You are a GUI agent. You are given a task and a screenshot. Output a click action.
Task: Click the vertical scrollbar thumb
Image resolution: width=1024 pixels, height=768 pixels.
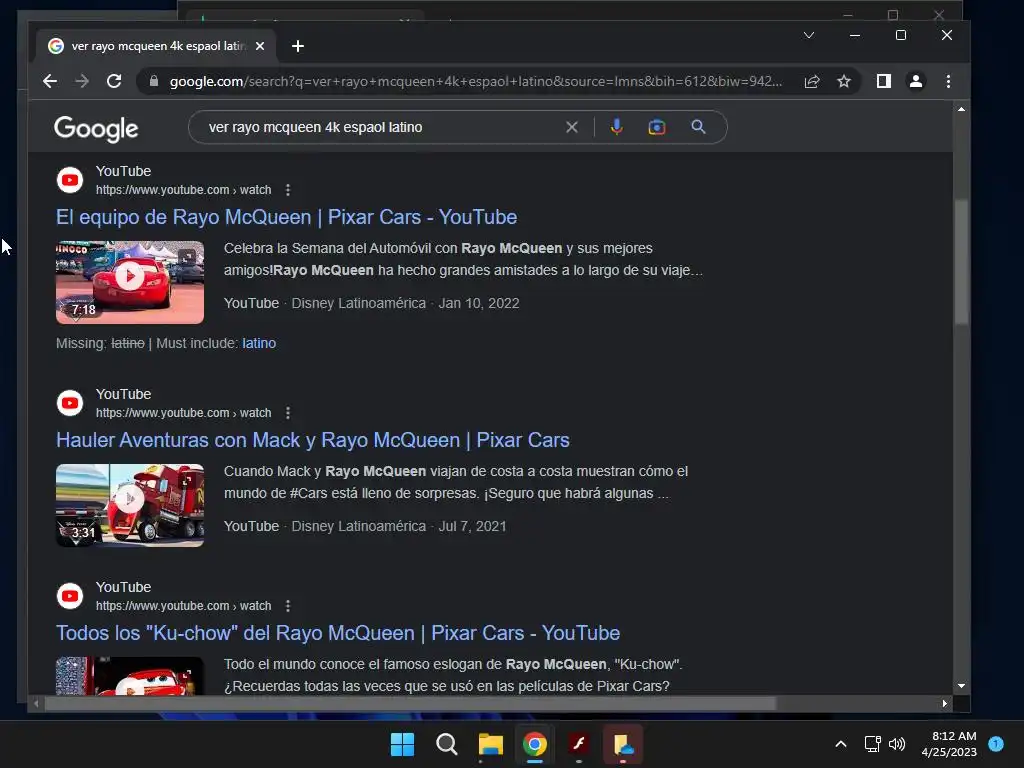coord(961,261)
